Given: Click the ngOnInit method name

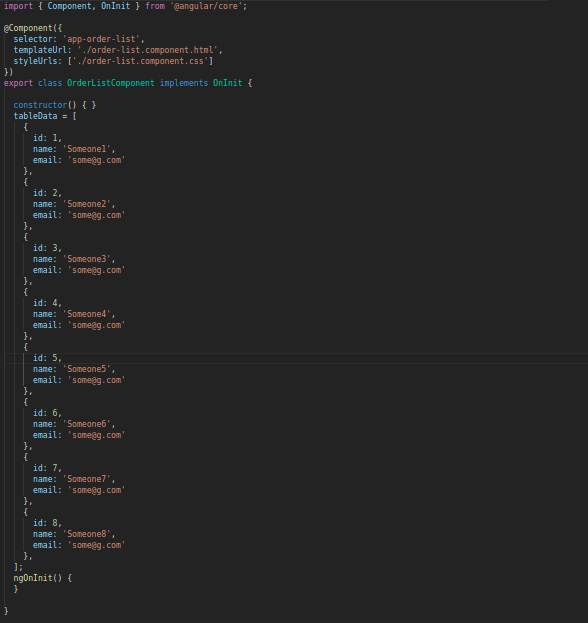Looking at the screenshot, I should (x=33, y=578).
